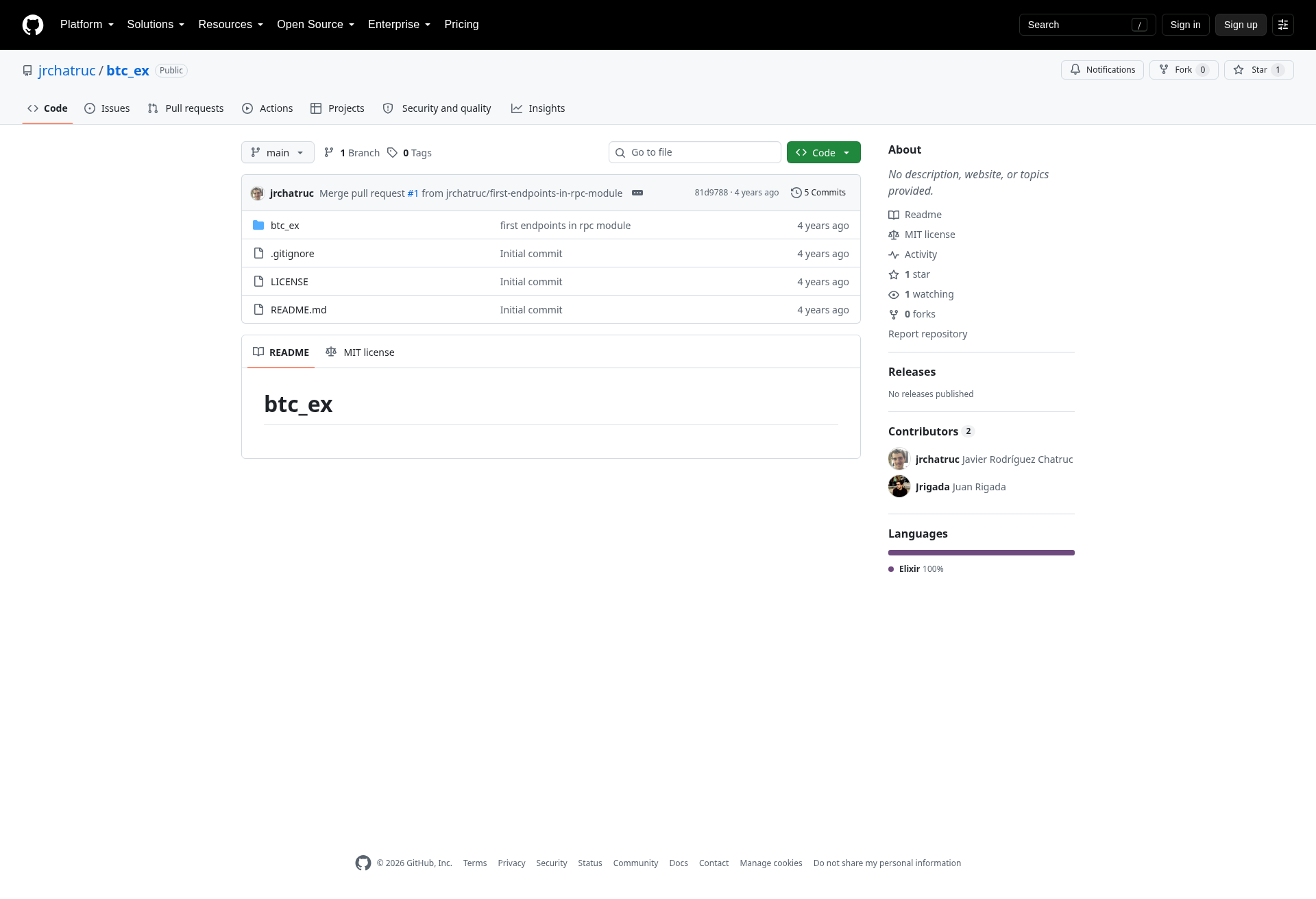Click the book icon beside Readme

click(x=894, y=215)
